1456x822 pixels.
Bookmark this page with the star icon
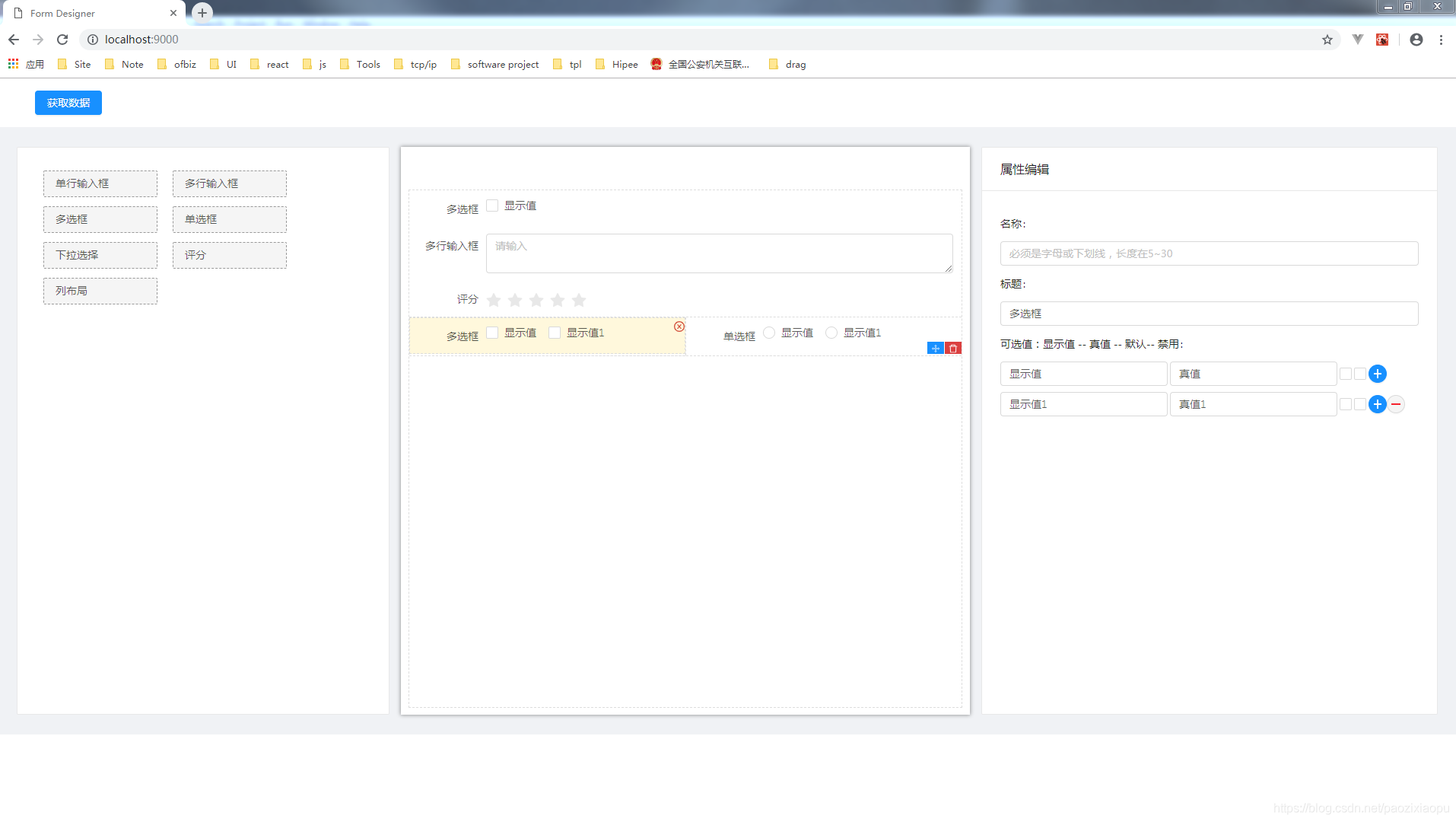1327,40
